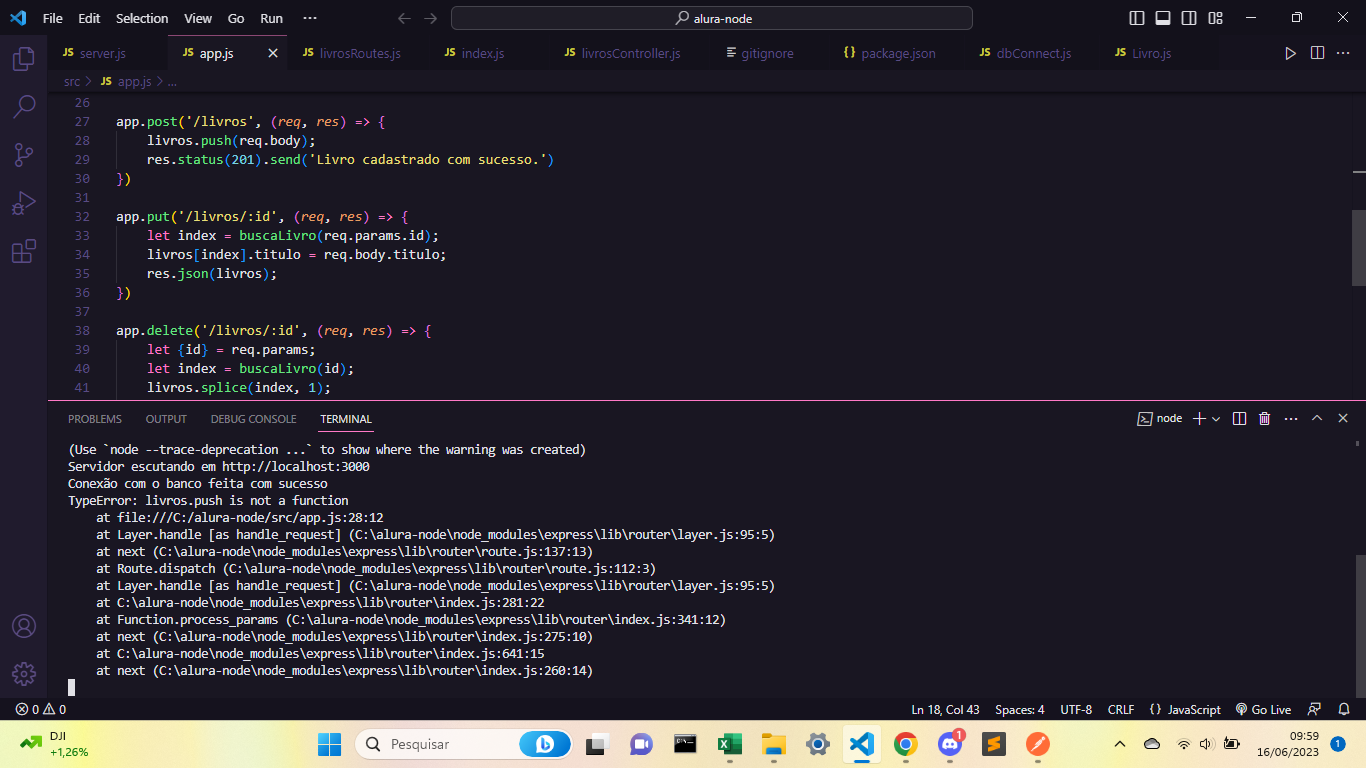Split the editor to the right

coord(1317,53)
